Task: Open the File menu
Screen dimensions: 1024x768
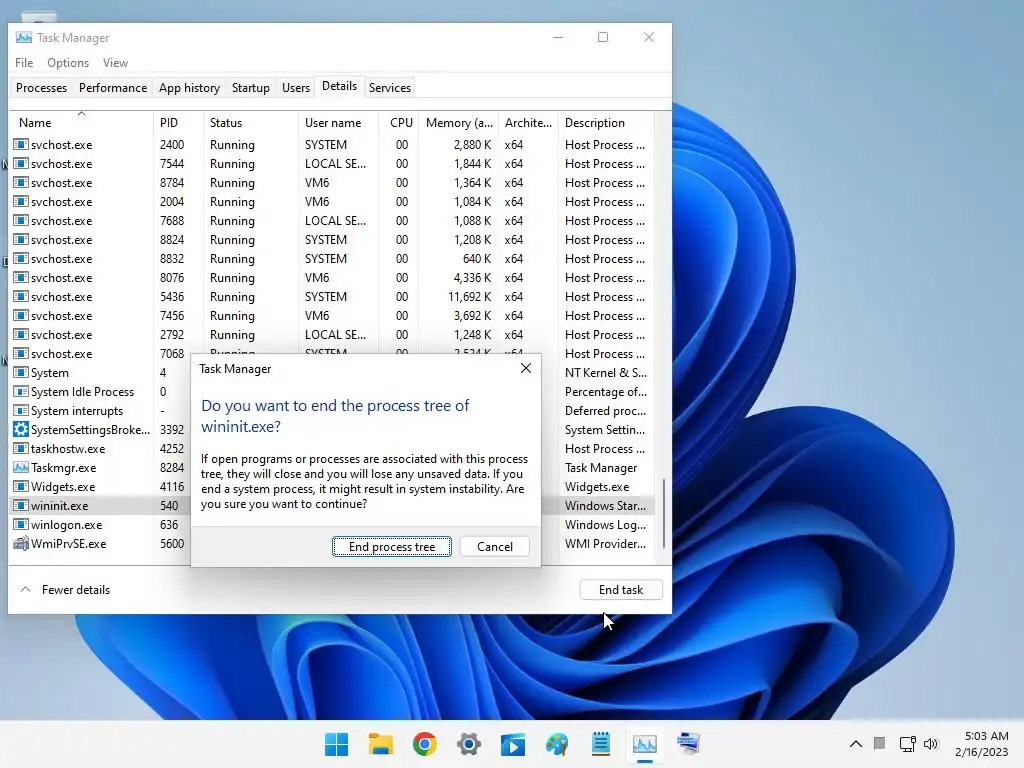Action: point(24,63)
